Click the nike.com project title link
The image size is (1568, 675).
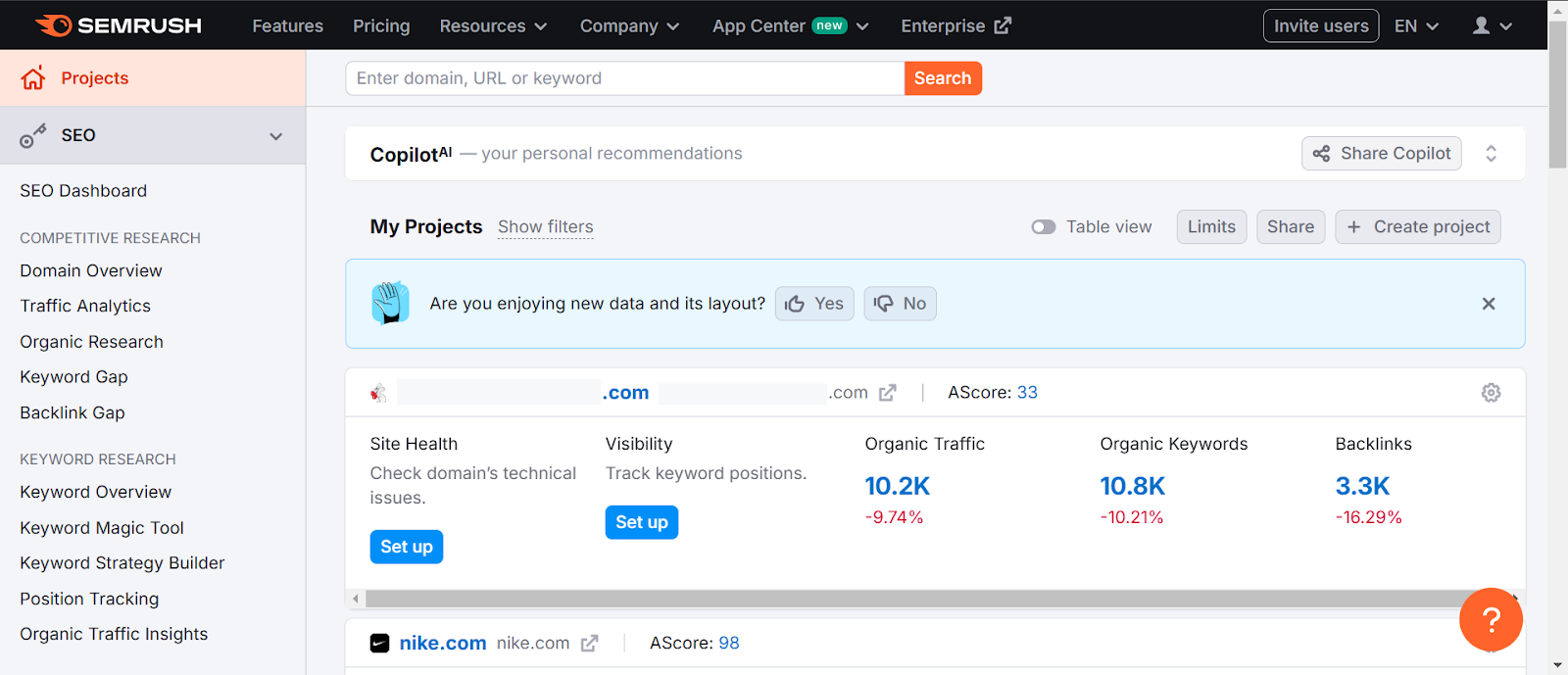tap(442, 644)
